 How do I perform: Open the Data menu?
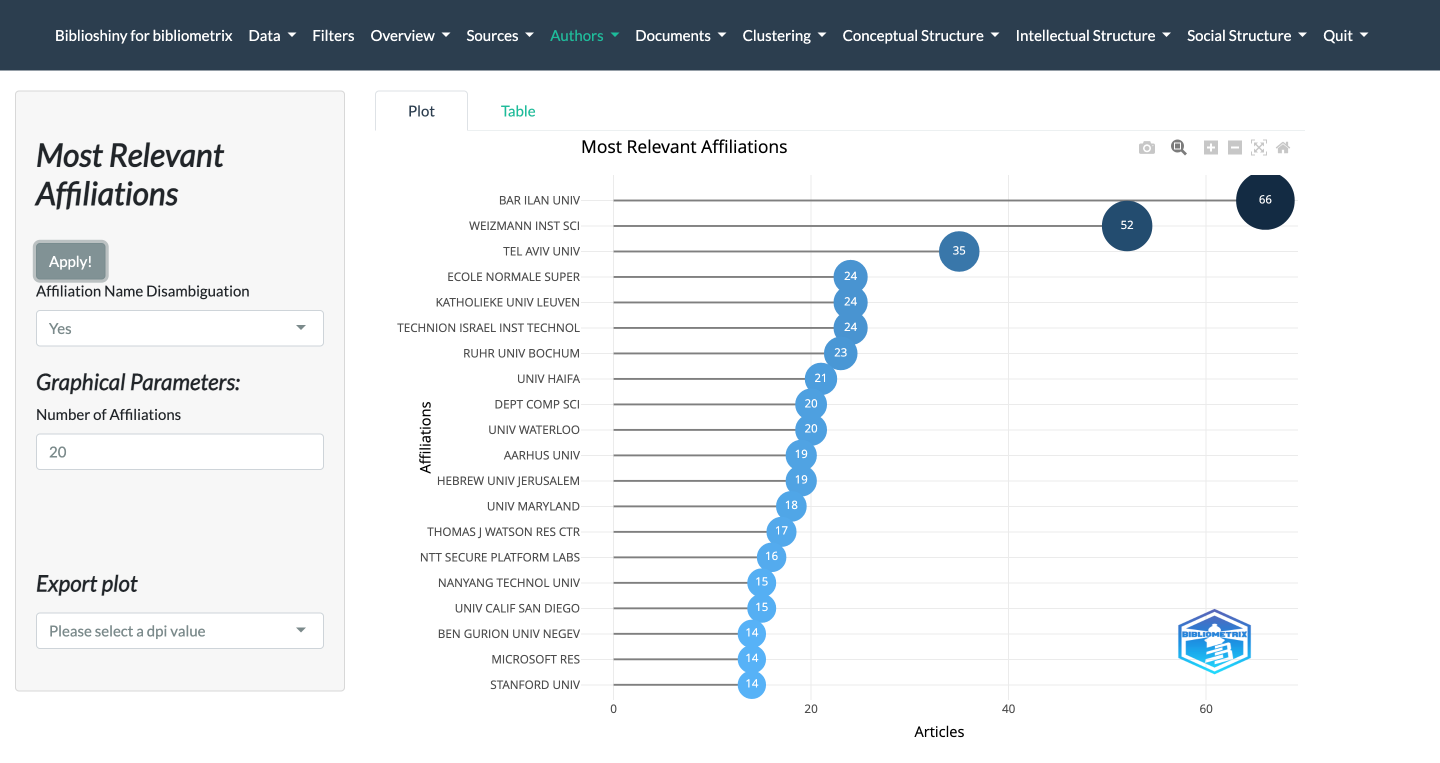[x=272, y=35]
